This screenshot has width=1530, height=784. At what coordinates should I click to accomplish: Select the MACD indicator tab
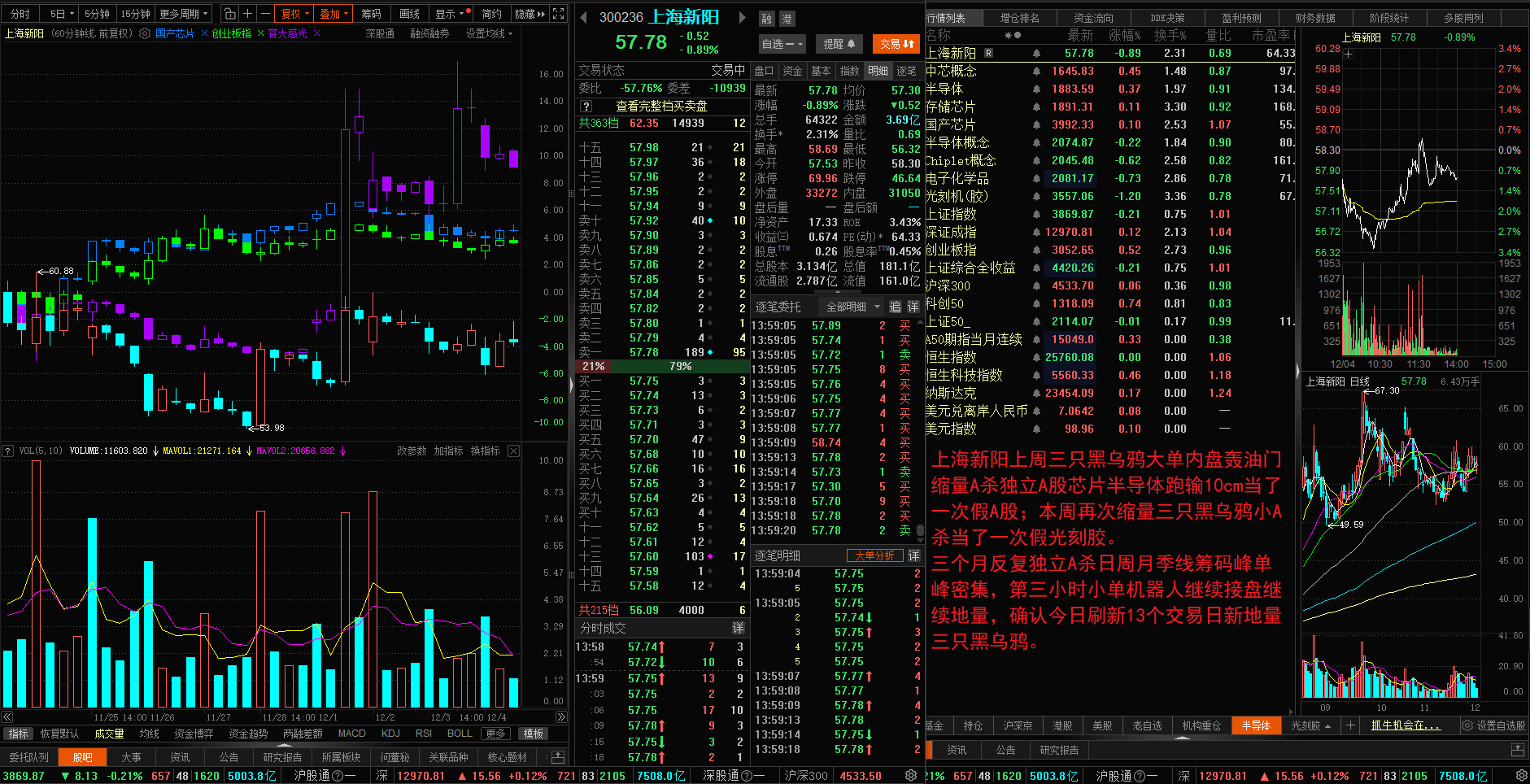tap(352, 734)
